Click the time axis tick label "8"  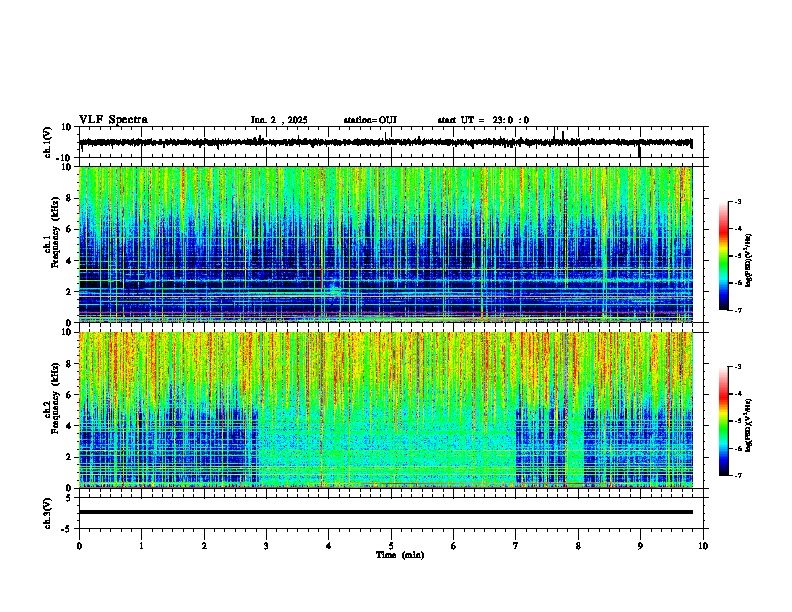(x=578, y=546)
